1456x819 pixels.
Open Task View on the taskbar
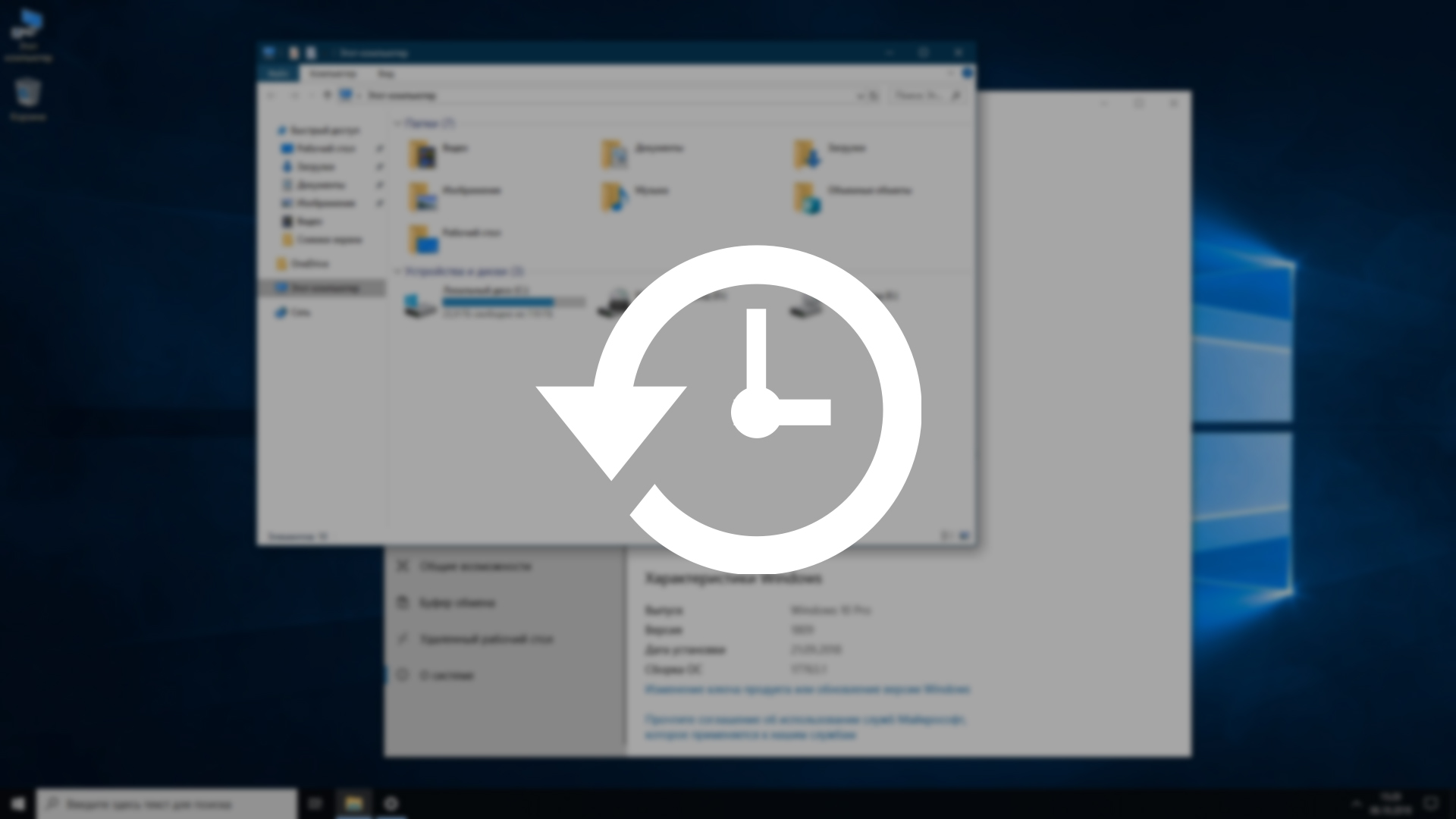point(315,804)
